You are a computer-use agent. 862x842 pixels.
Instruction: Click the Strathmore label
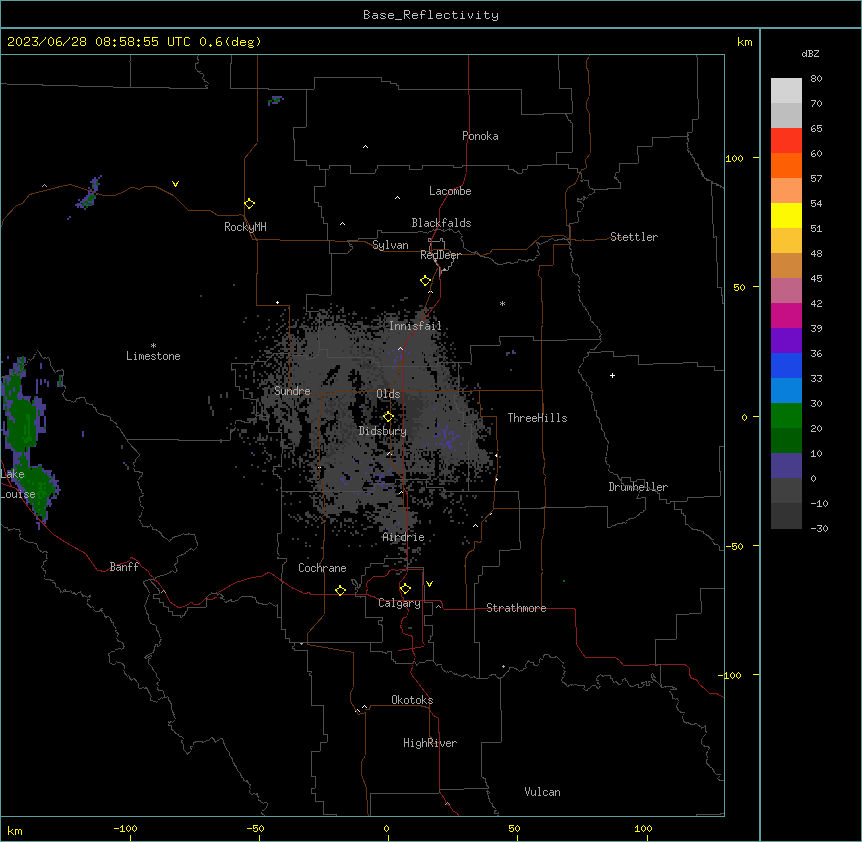pyautogui.click(x=516, y=608)
